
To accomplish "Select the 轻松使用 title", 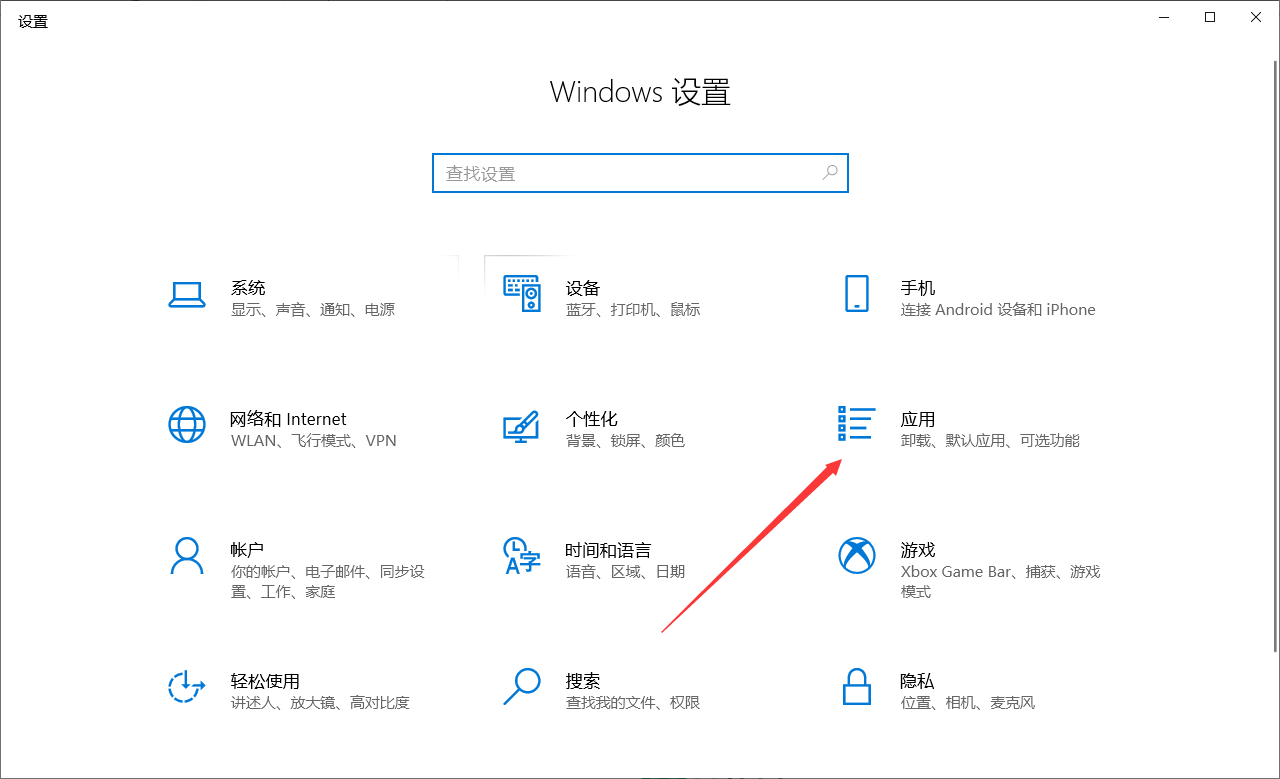I will pos(265,681).
